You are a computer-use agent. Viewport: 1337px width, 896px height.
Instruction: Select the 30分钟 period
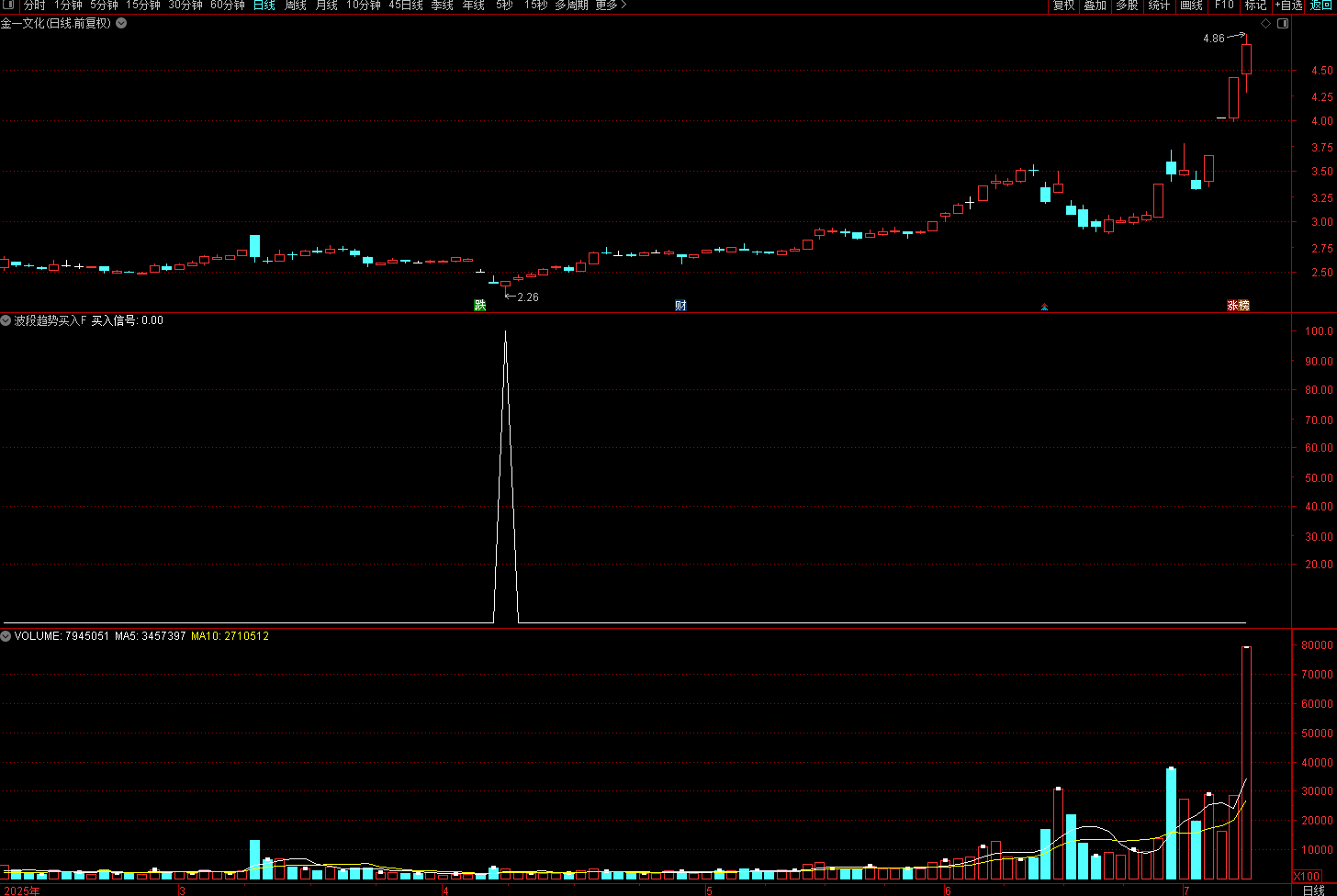pos(185,6)
